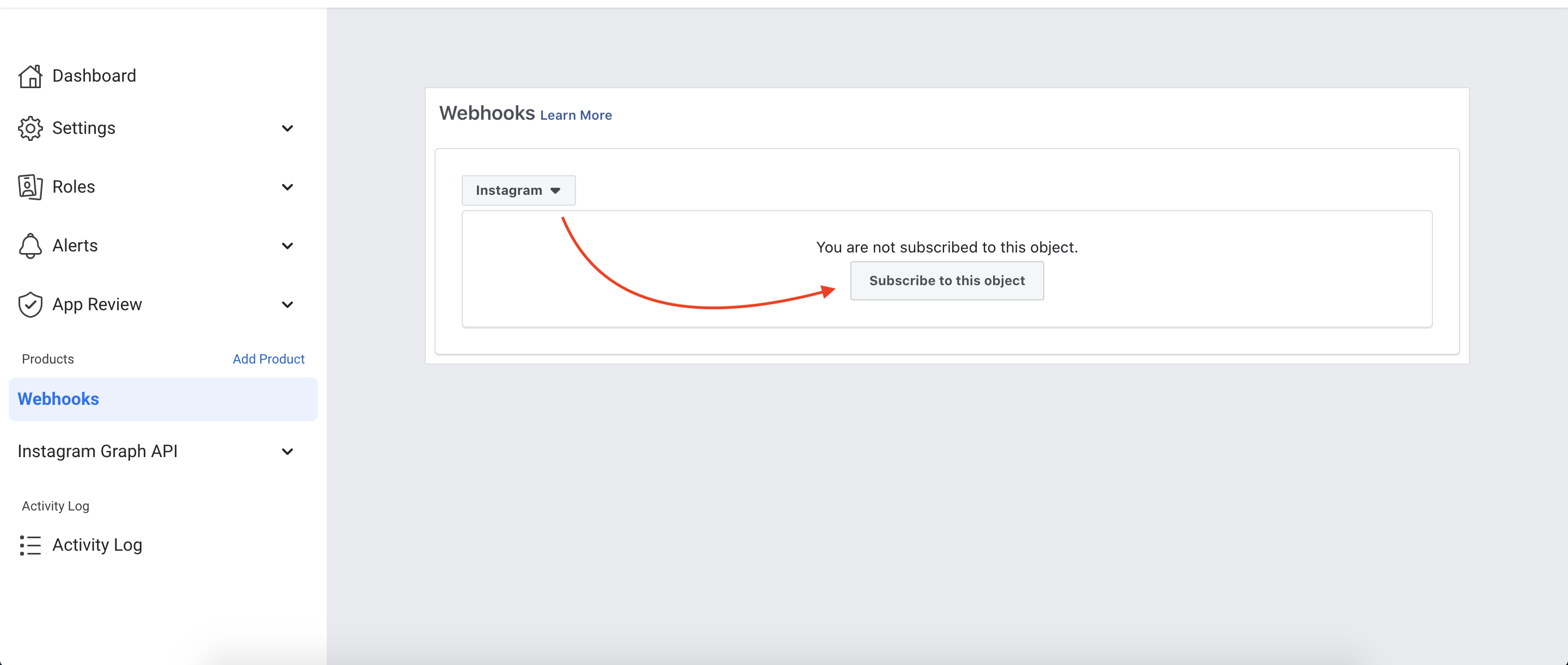Click the App Review shield icon
This screenshot has width=1568, height=665.
[x=30, y=305]
